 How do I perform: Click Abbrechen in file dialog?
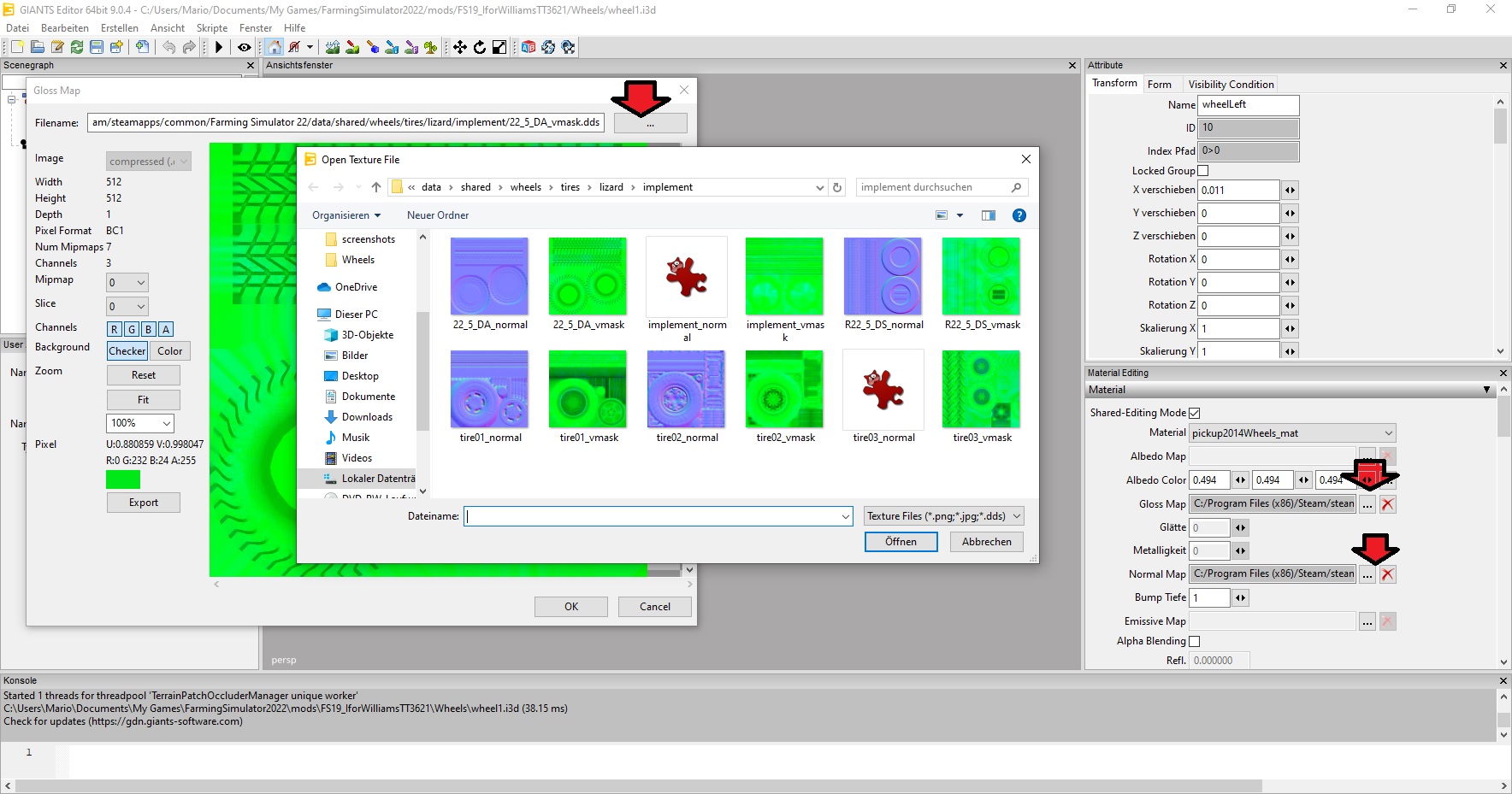pyautogui.click(x=986, y=542)
